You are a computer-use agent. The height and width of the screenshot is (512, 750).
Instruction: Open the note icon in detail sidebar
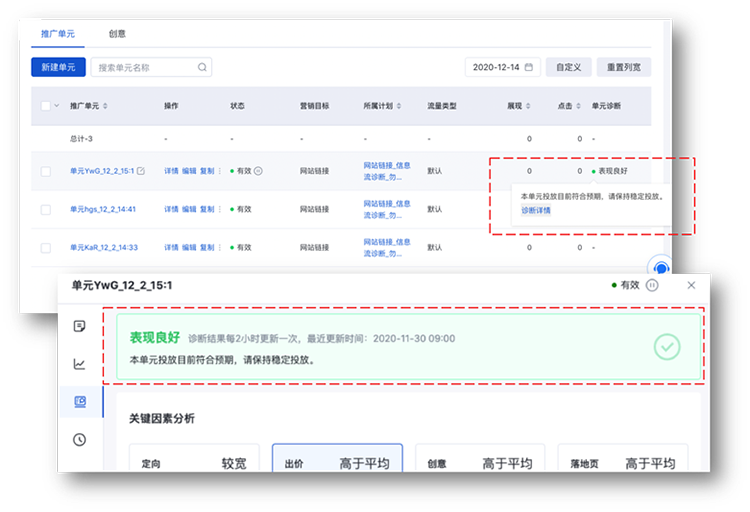[80, 326]
